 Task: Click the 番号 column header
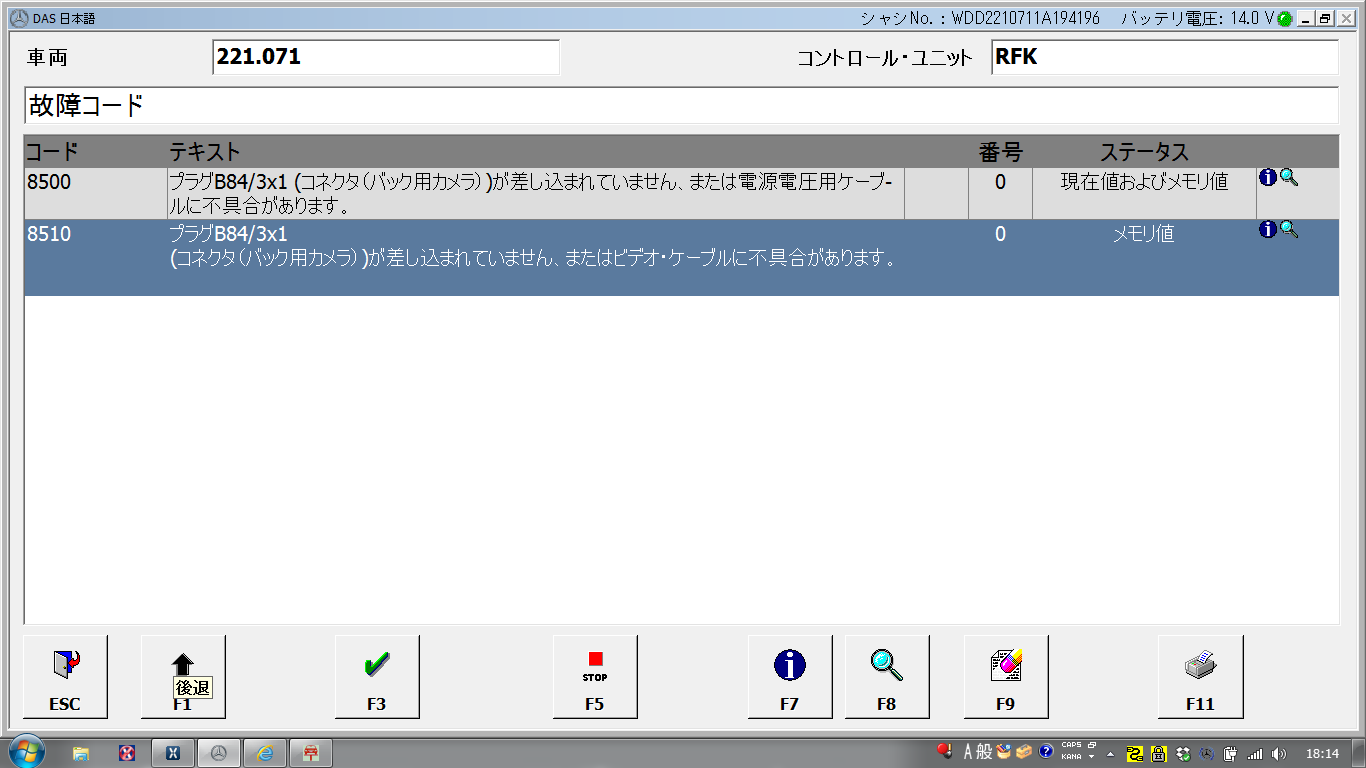(x=1000, y=152)
